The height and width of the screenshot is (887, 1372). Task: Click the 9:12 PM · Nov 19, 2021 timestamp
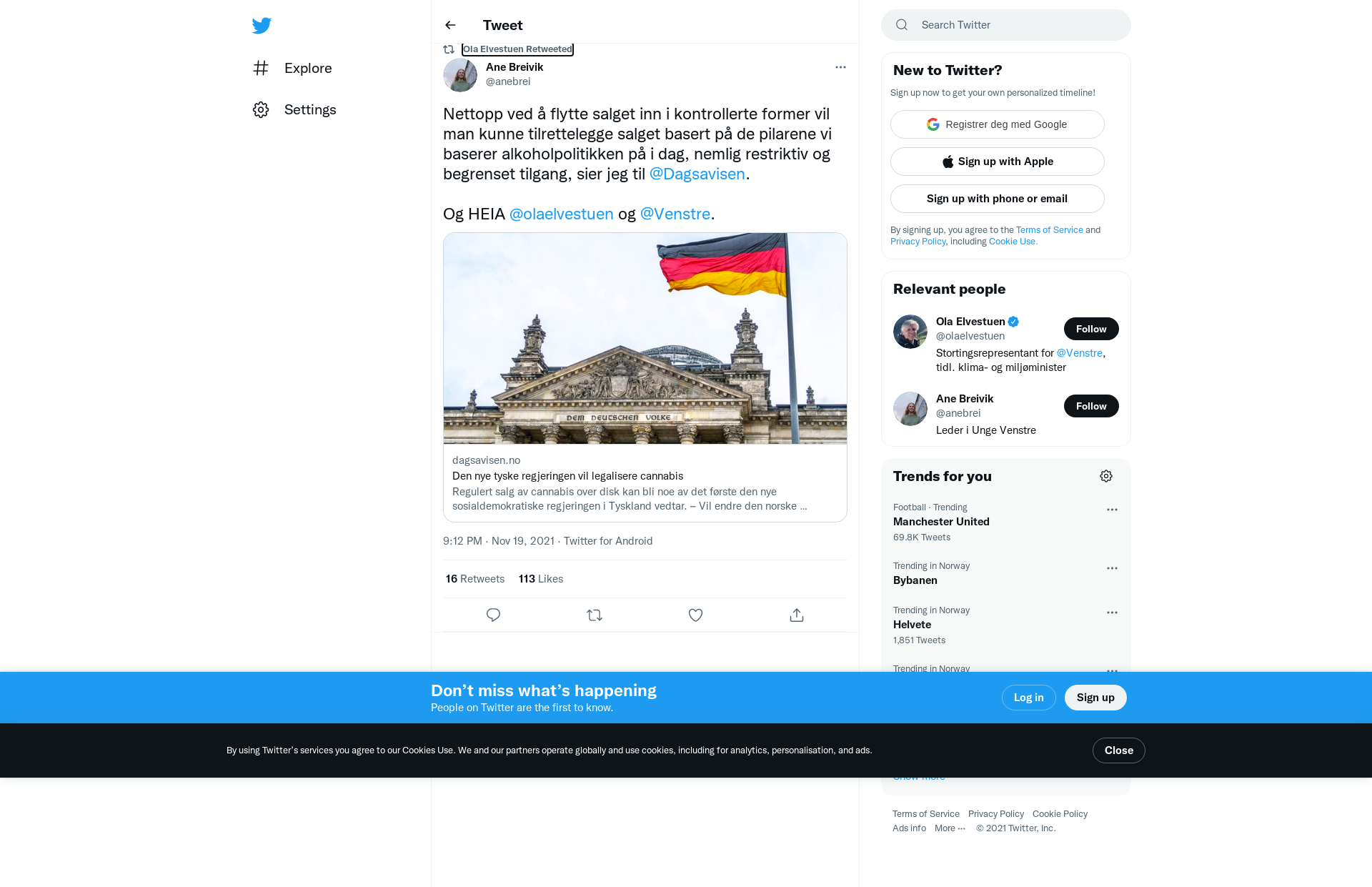(x=499, y=541)
